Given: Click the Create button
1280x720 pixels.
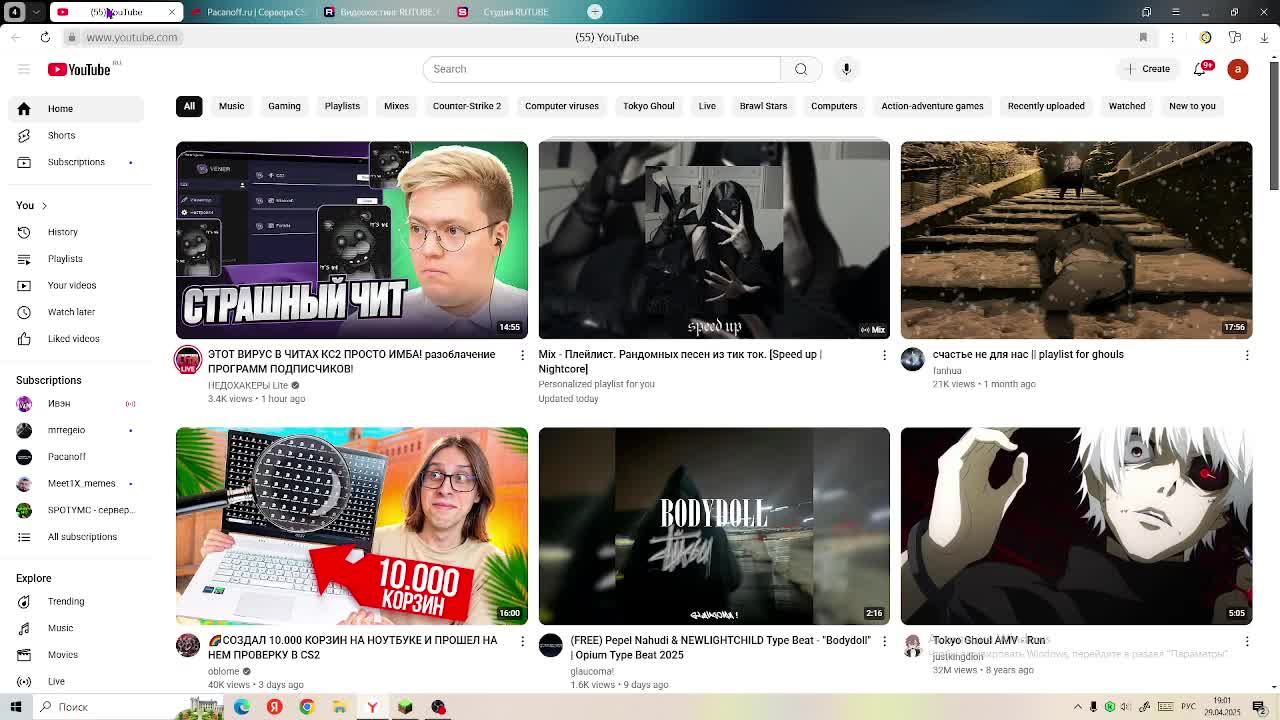Looking at the screenshot, I should click(1147, 69).
